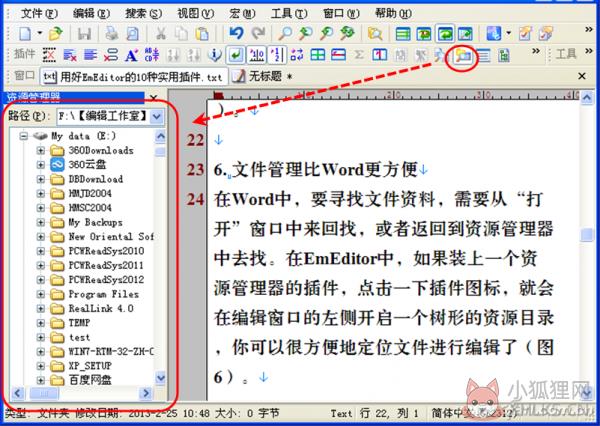Open the 工具(T) menu
The height and width of the screenshot is (426, 600).
[289, 13]
